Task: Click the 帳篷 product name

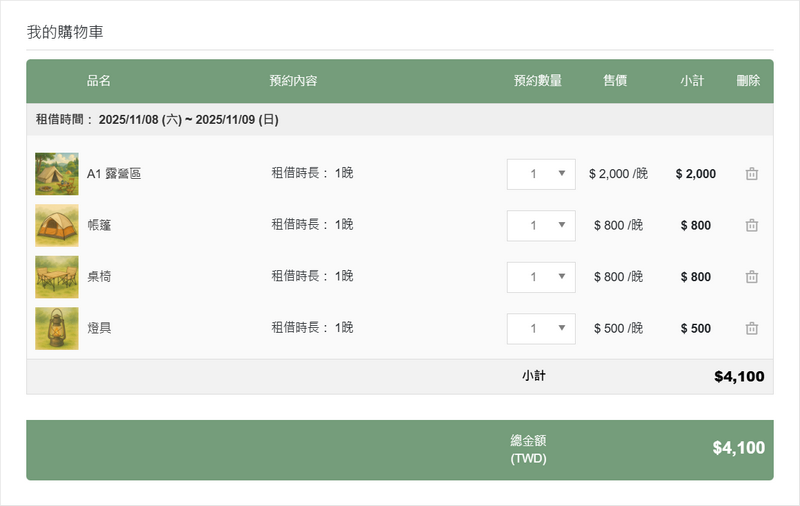Action: point(99,225)
